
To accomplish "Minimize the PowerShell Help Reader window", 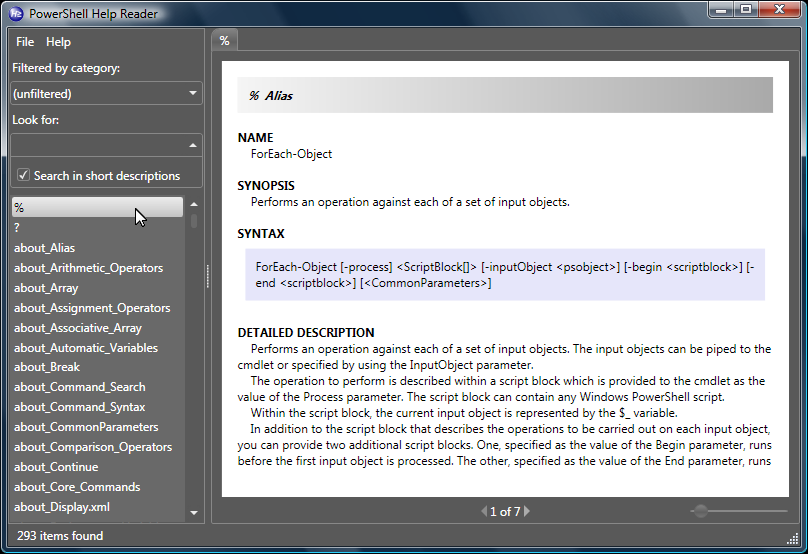I will [721, 9].
